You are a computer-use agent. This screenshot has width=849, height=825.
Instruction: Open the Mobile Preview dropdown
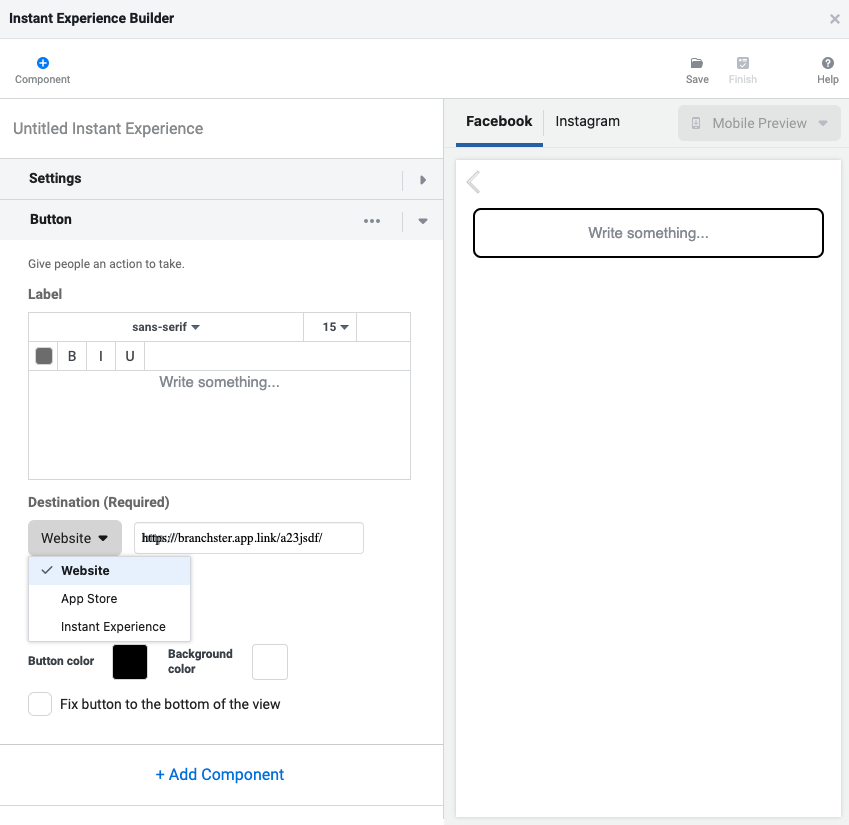point(759,123)
